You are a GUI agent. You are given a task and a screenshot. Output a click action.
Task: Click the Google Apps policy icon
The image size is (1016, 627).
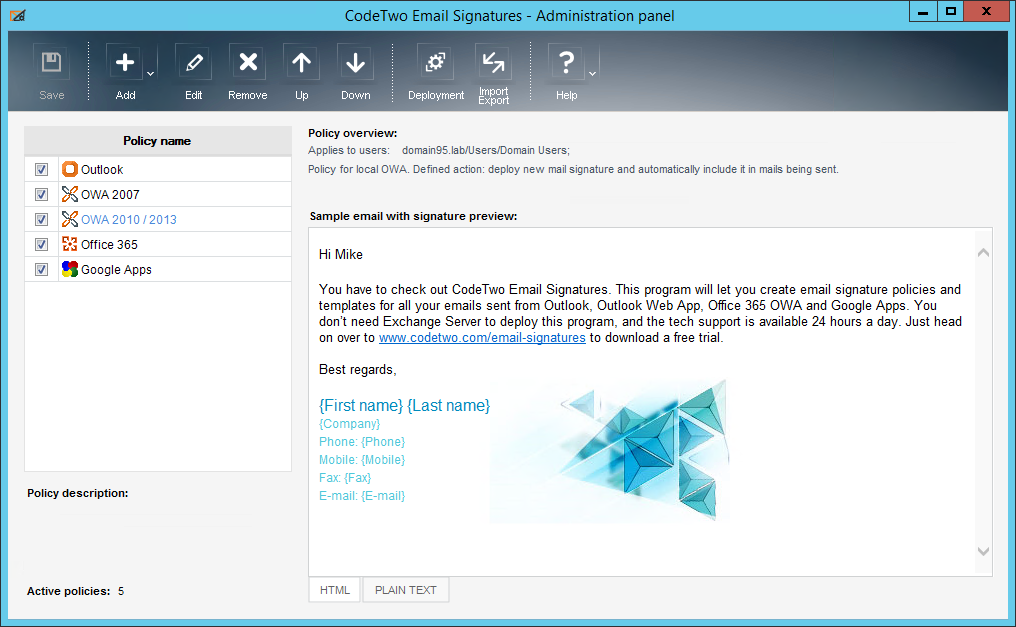coord(69,269)
